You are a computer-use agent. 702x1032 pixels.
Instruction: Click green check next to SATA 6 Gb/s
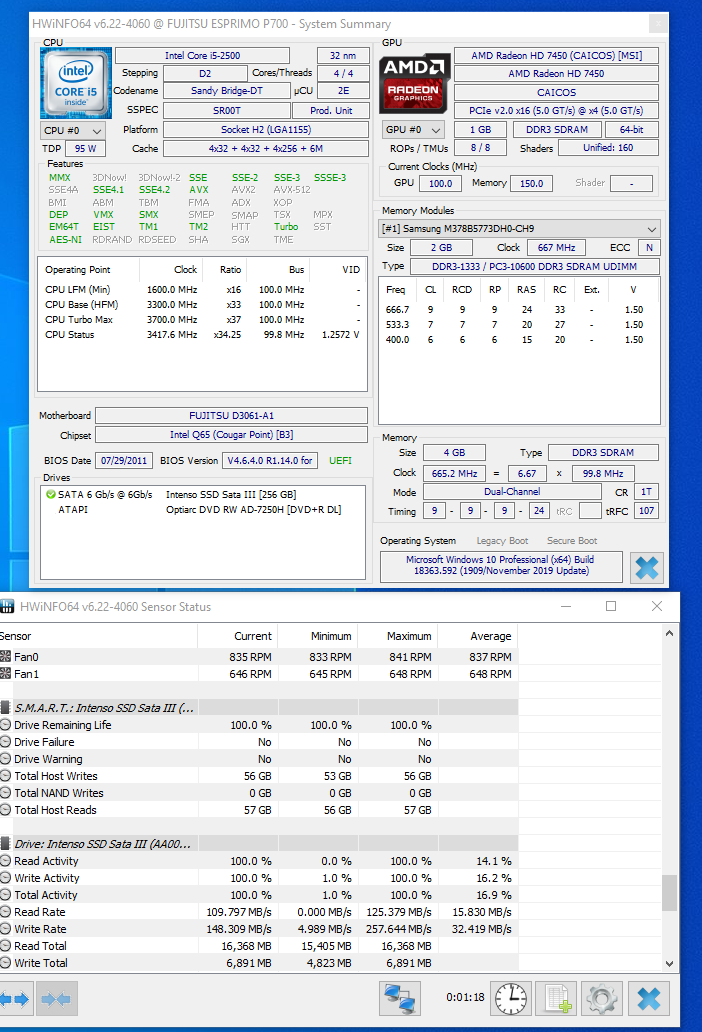tap(51, 494)
